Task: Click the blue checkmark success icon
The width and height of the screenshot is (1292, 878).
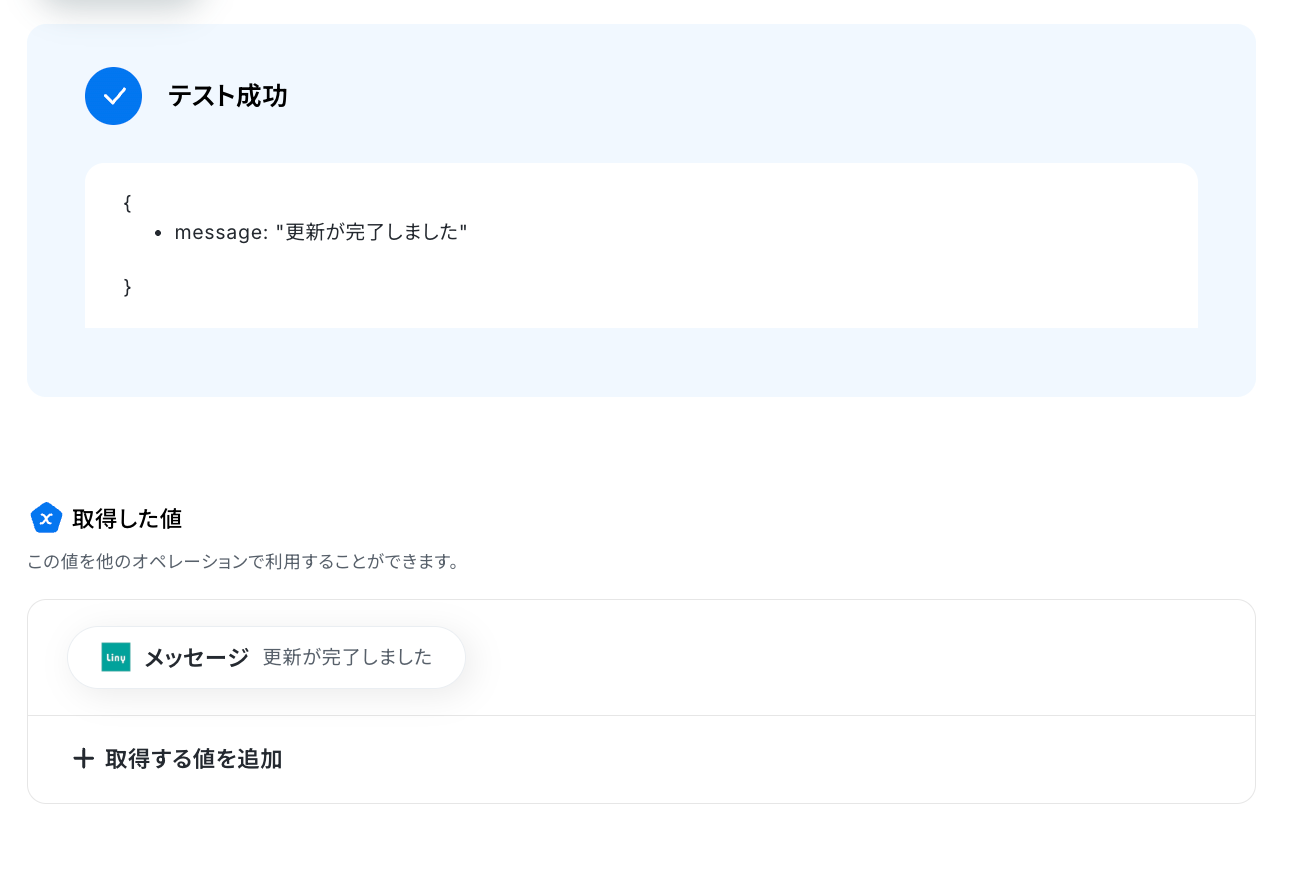Action: pos(114,96)
